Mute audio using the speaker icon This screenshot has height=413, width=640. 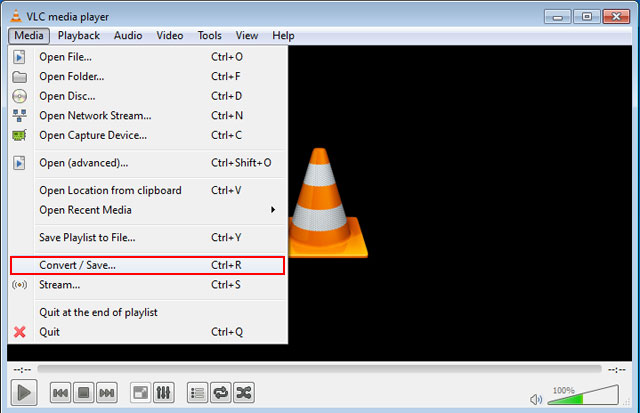pos(536,399)
